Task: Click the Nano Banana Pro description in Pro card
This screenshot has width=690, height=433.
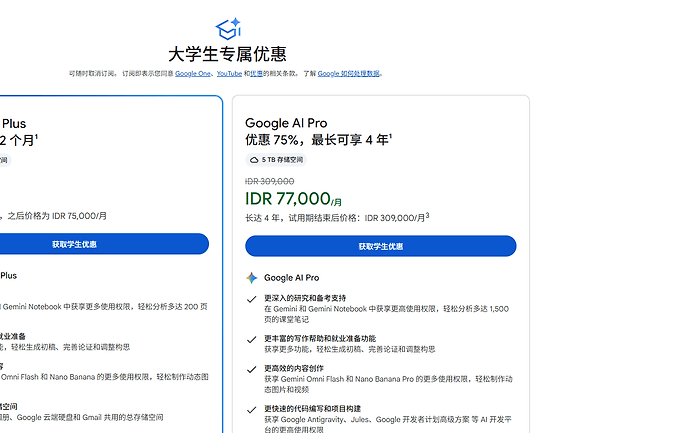Action: (x=388, y=384)
